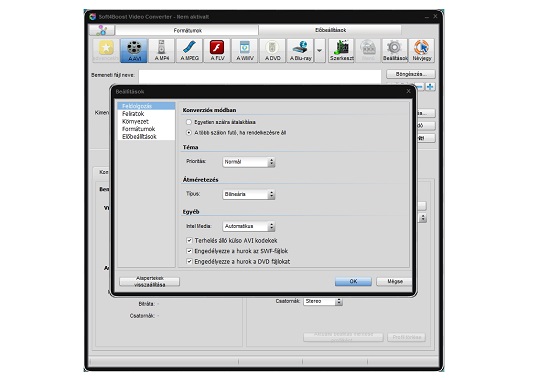Pick the A DVD format icon
This screenshot has width=550, height=380.
pyautogui.click(x=273, y=51)
